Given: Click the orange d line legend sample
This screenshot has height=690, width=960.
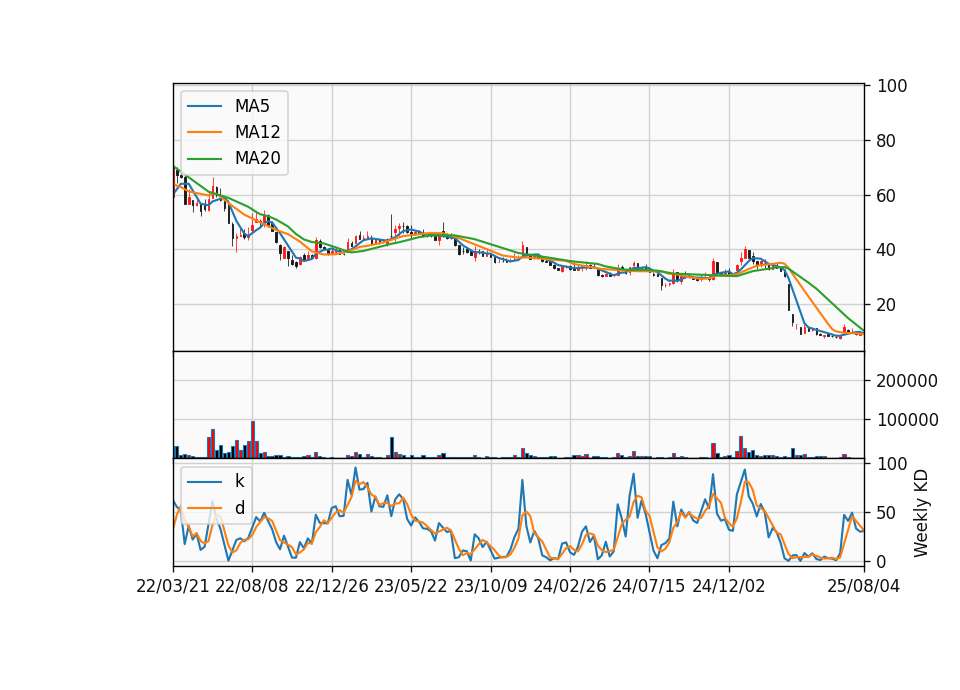Looking at the screenshot, I should pyautogui.click(x=204, y=508).
